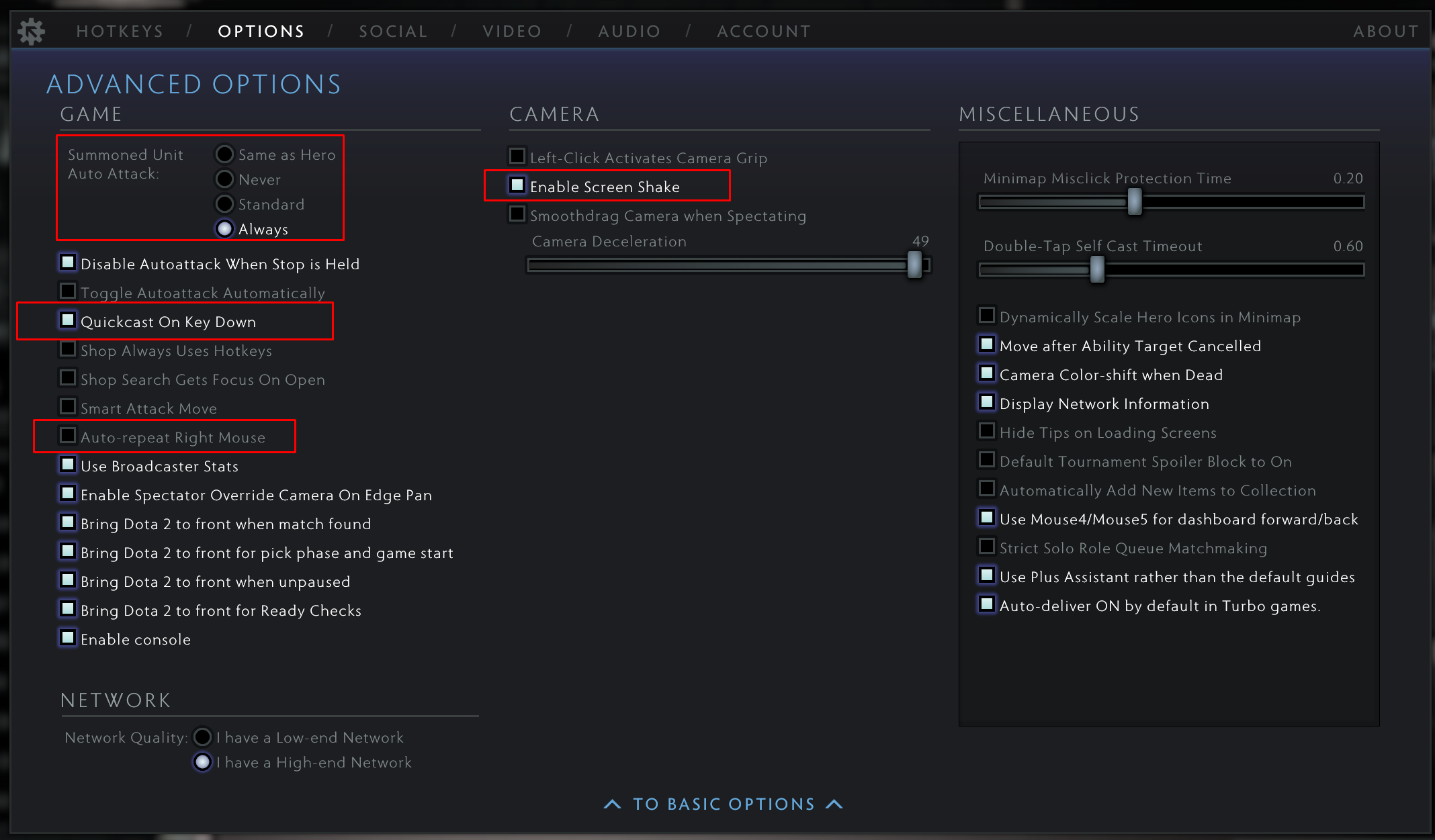
Task: Open the ACCOUNT tab
Action: pos(764,31)
